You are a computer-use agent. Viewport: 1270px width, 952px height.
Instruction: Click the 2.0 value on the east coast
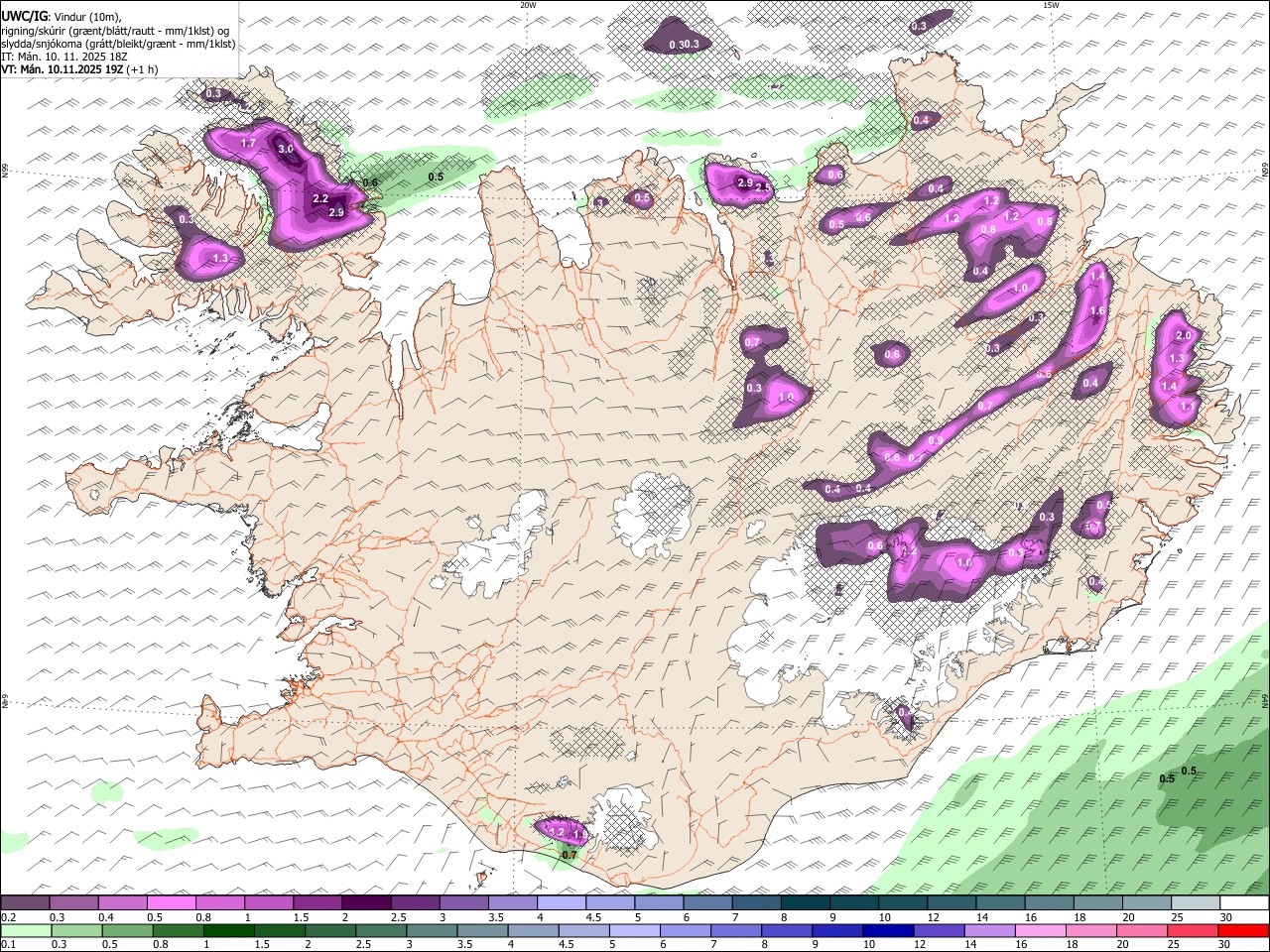[x=1184, y=336]
